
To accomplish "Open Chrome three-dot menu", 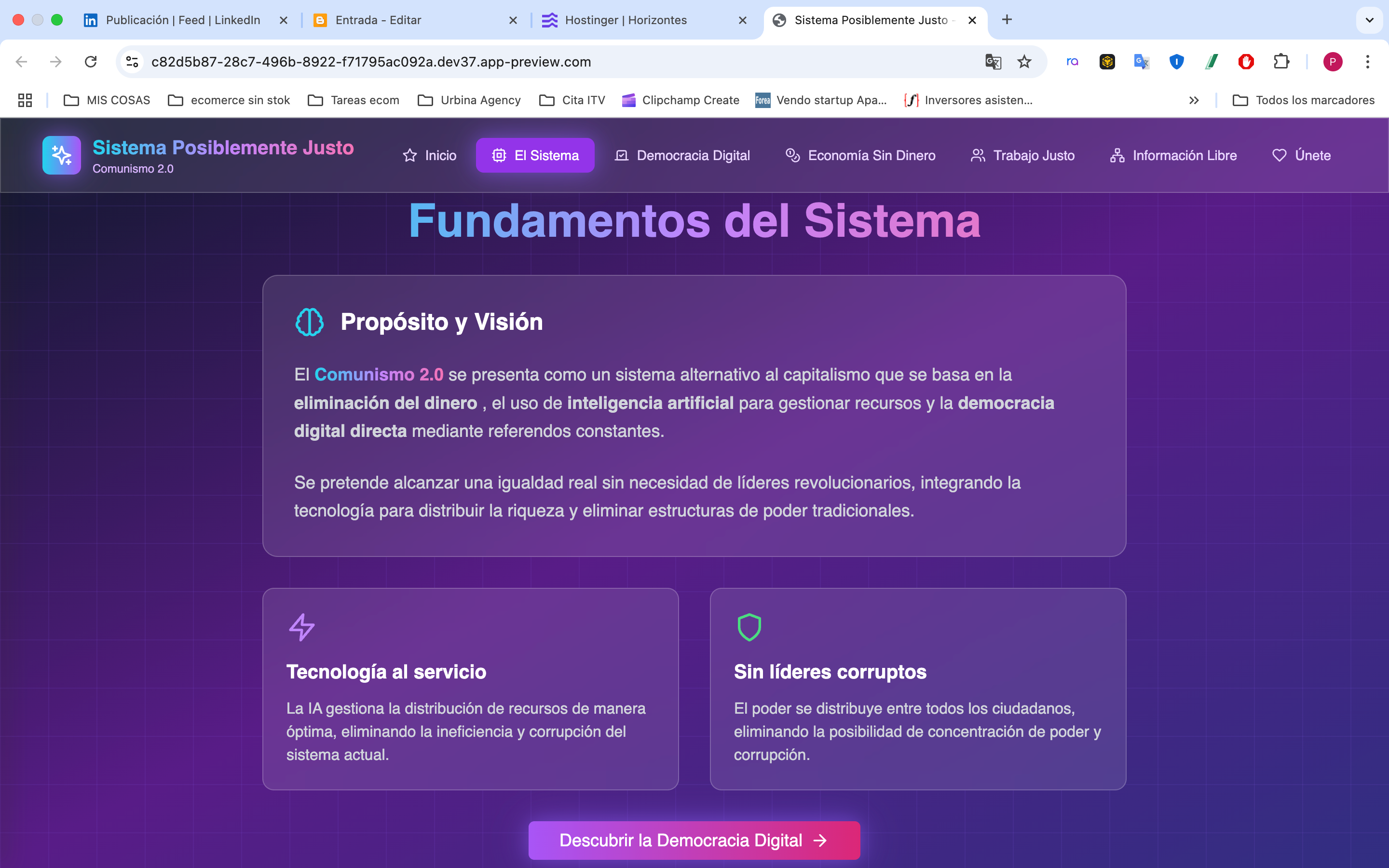I will pos(1368,61).
